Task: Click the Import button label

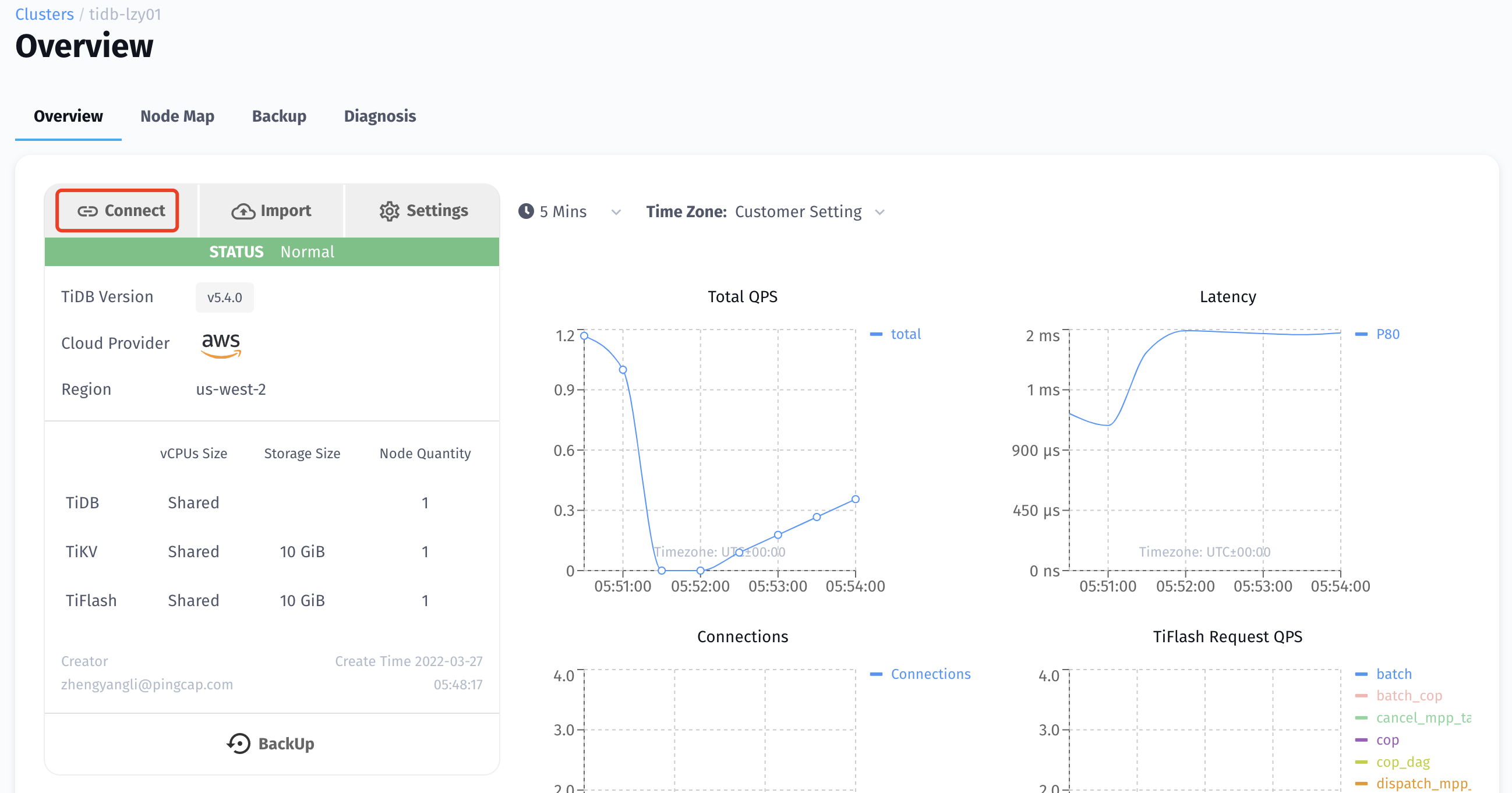Action: 286,211
